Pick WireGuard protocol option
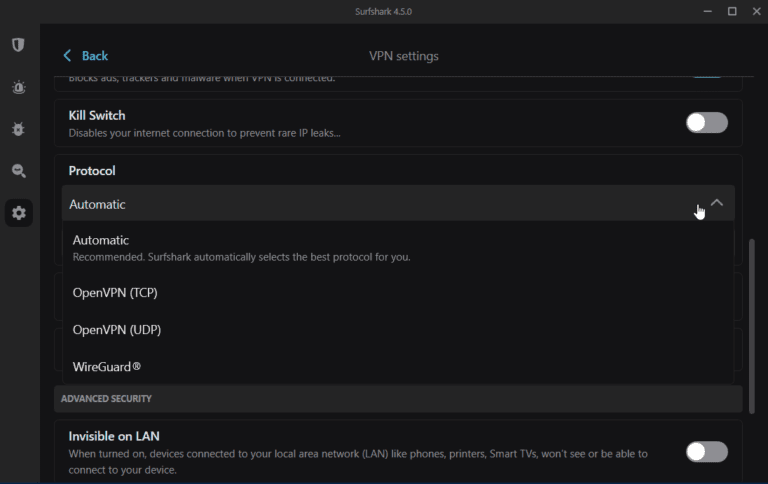 [x=107, y=367]
